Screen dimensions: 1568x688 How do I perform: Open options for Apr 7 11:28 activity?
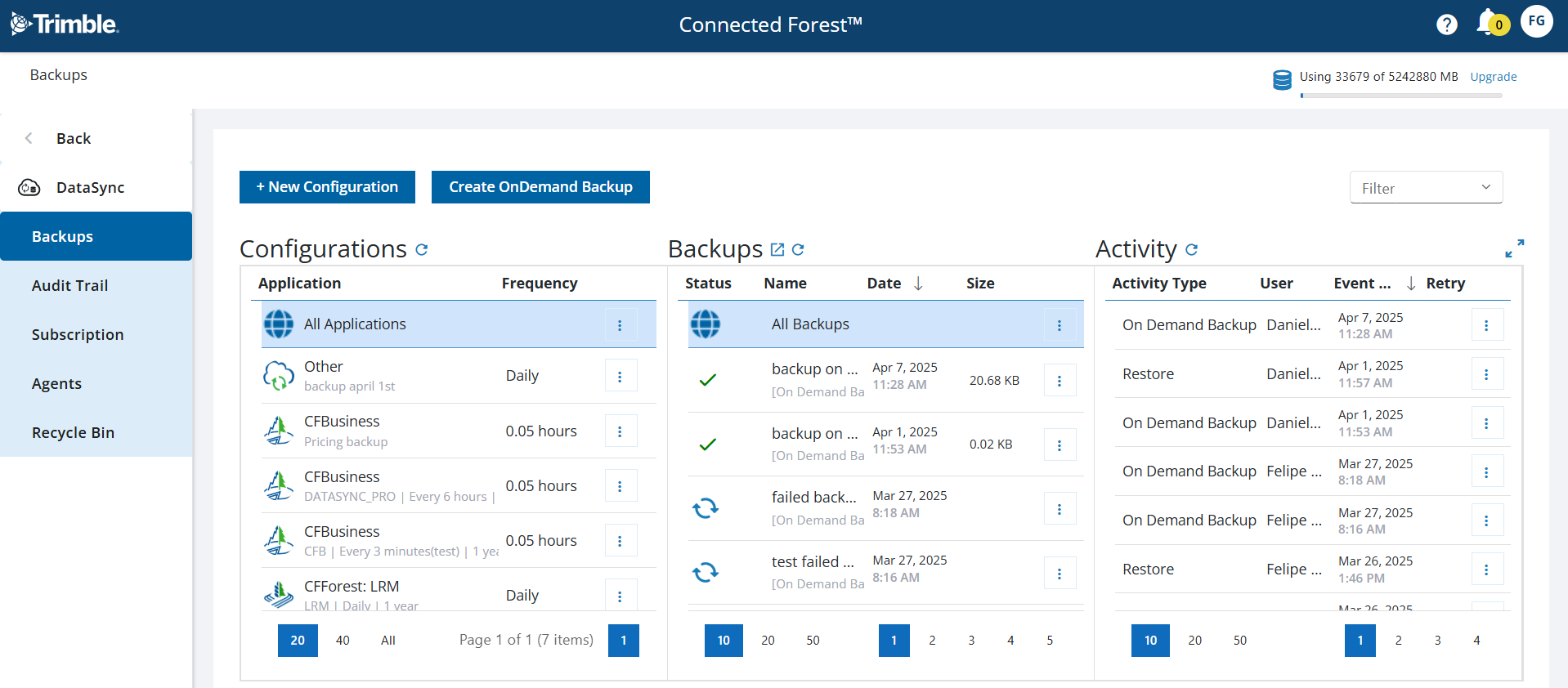1487,325
